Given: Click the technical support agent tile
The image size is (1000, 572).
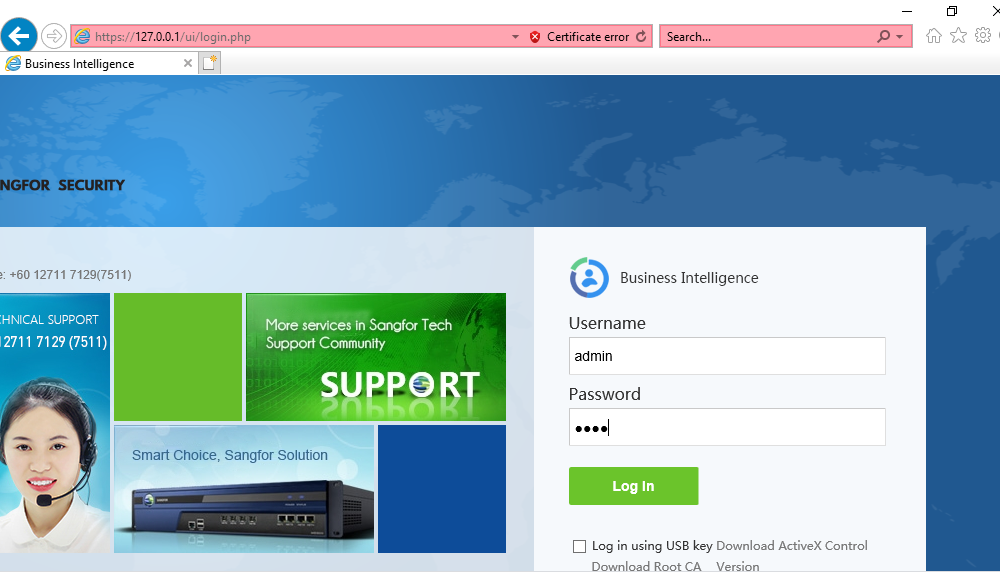Looking at the screenshot, I should click(55, 423).
